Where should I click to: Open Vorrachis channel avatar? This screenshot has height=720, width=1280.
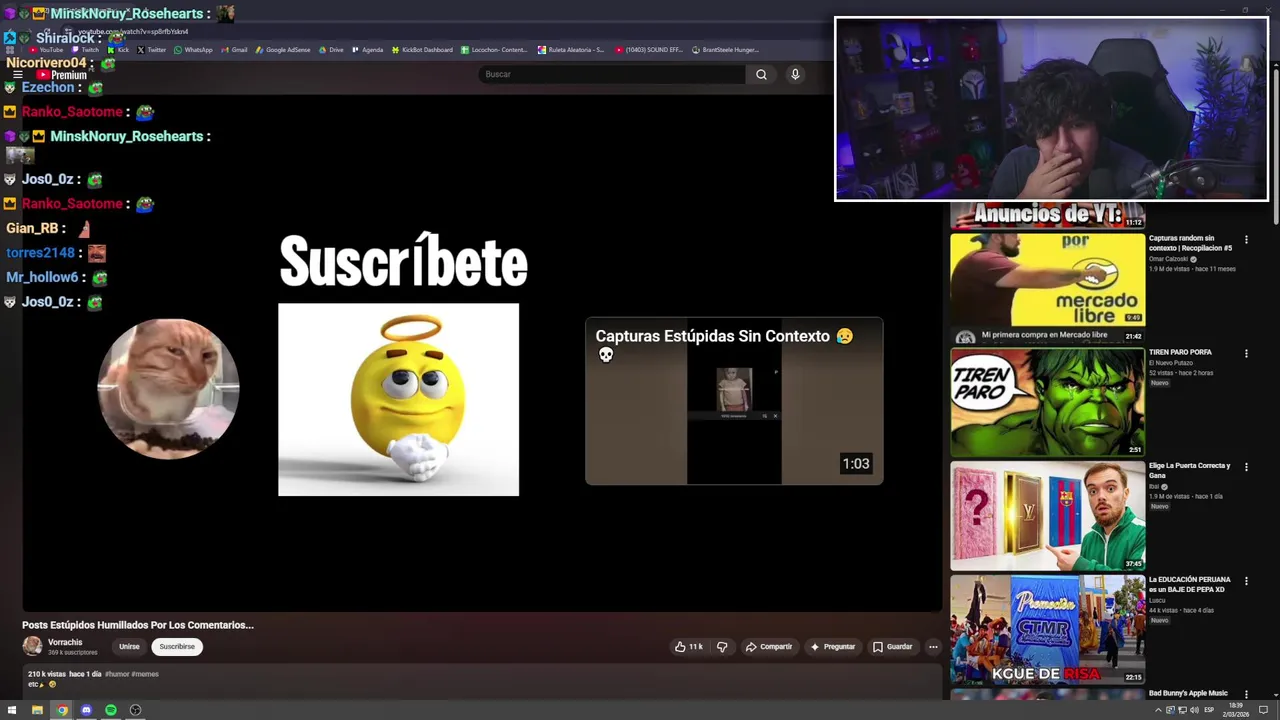tap(32, 646)
